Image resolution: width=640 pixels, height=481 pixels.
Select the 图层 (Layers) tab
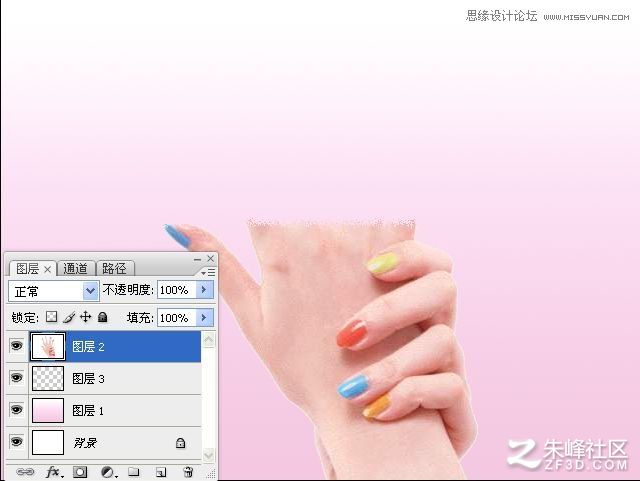[27, 269]
